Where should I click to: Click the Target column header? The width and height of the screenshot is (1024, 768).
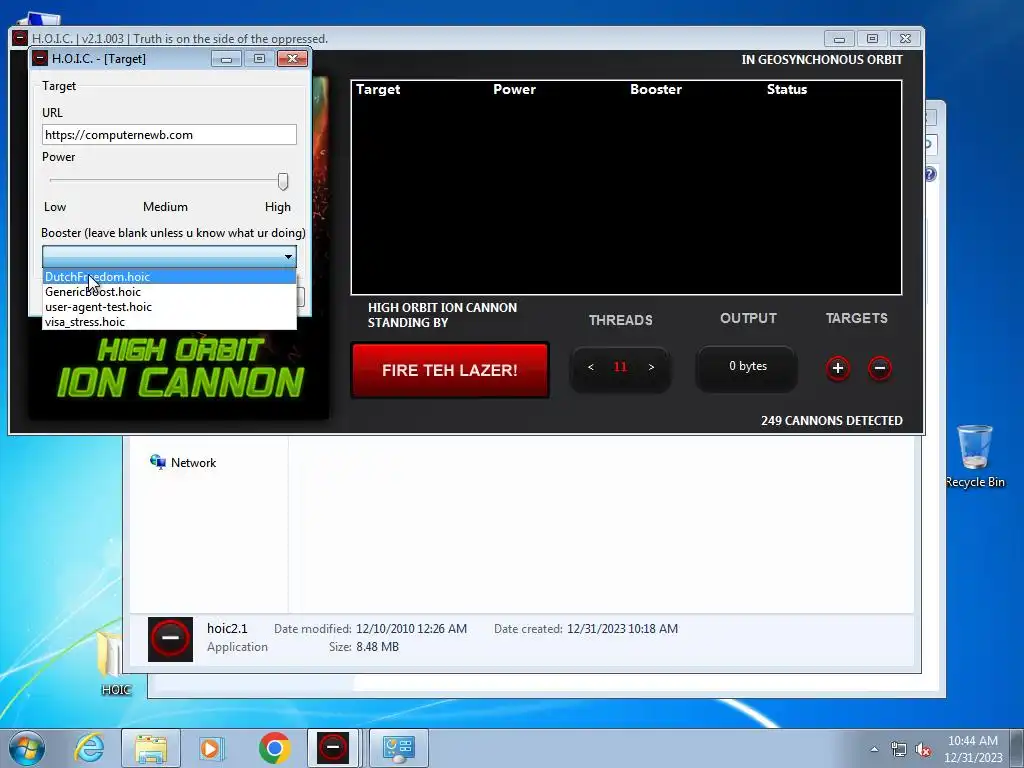[378, 89]
